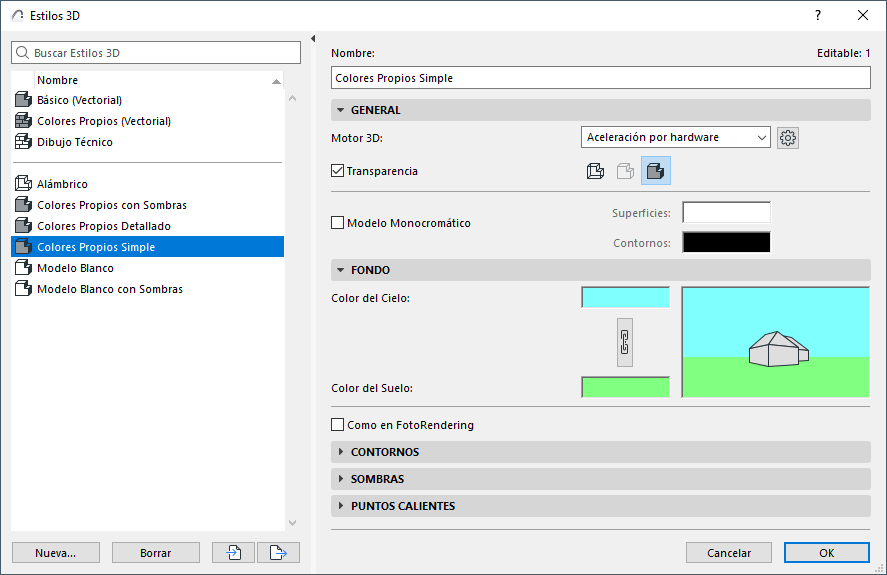Click the Colores Propios Simple icon

[23, 246]
